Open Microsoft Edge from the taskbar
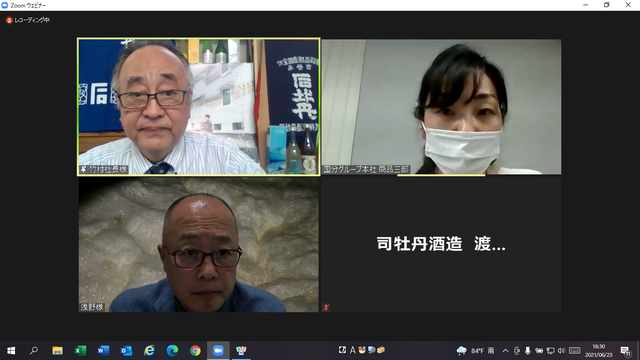Screen dimensions: 640x360 pos(172,350)
